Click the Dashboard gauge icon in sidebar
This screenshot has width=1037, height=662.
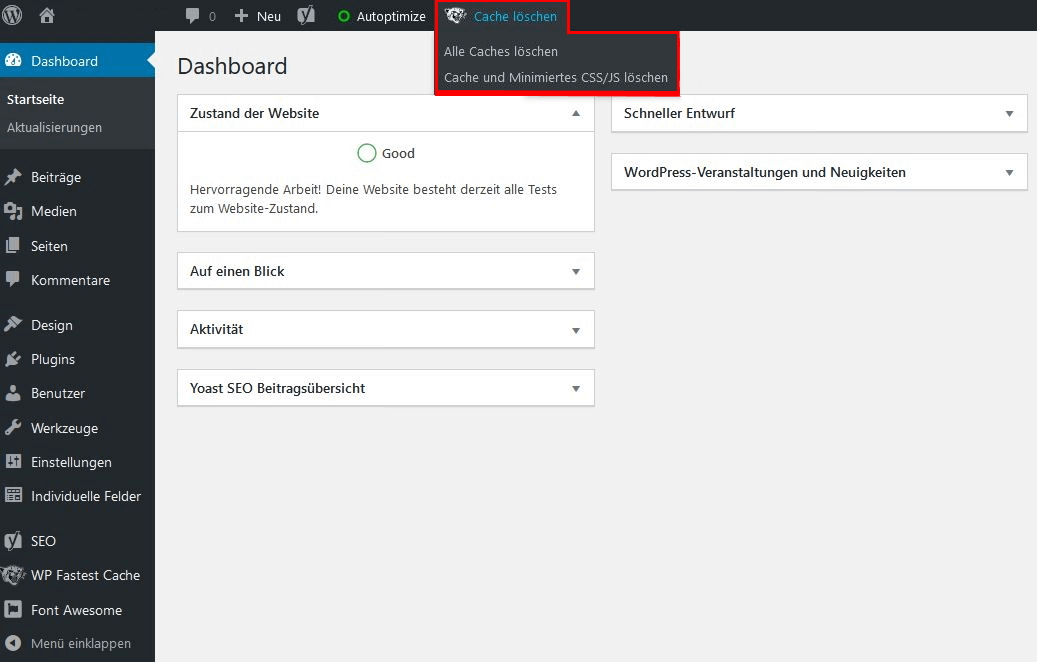point(13,60)
